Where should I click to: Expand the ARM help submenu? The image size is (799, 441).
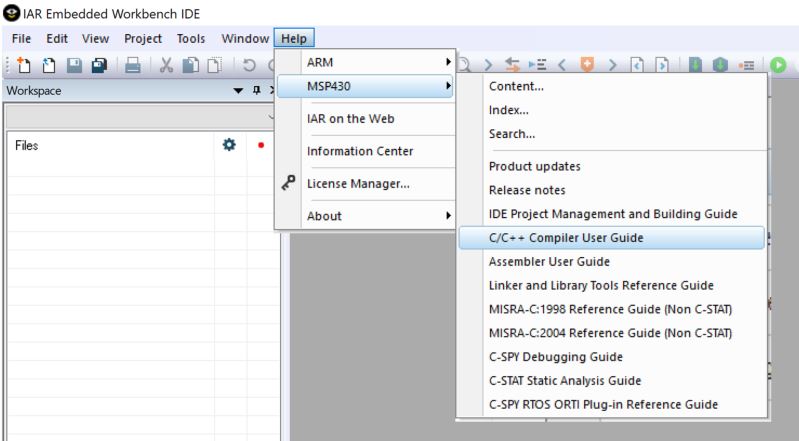click(x=365, y=62)
